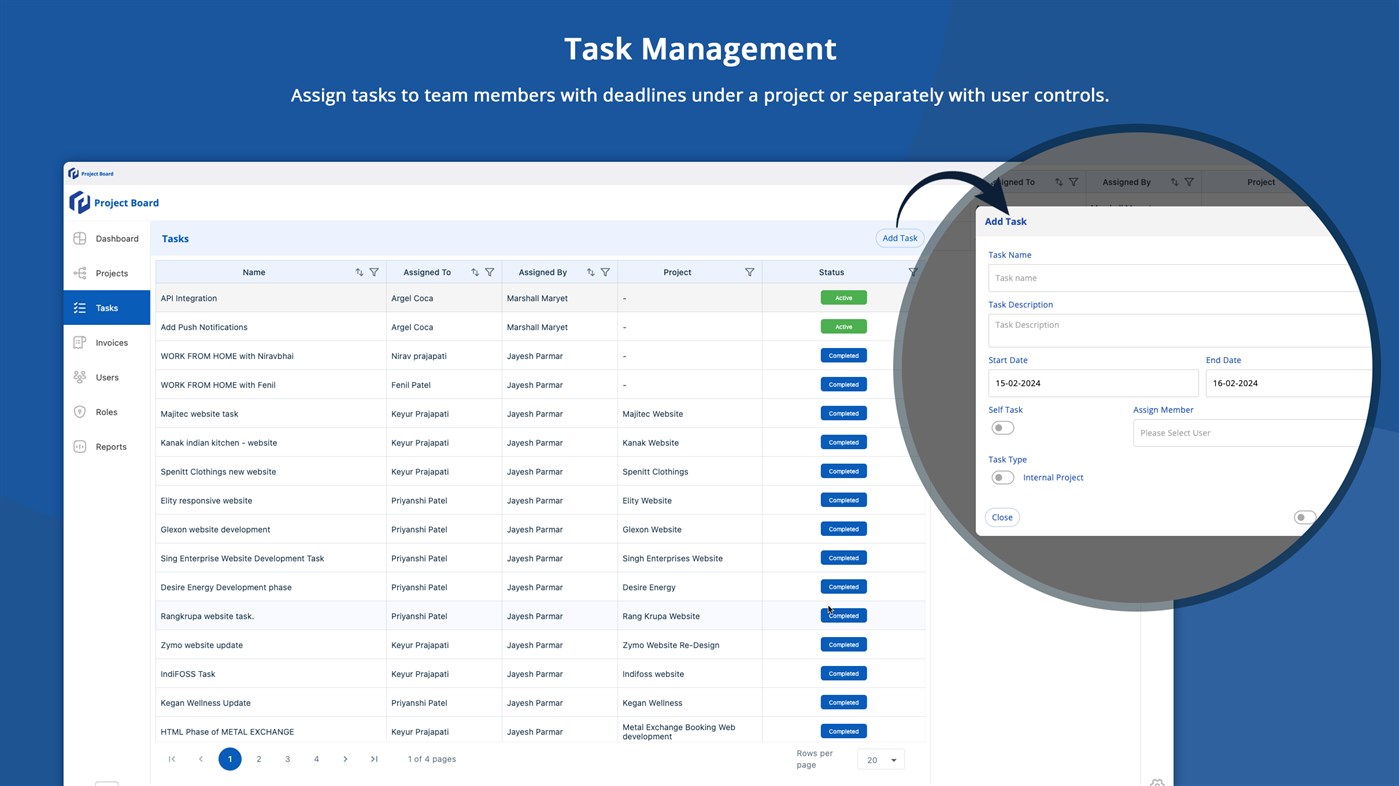Open the rows per page dropdown
The image size is (1399, 786).
tap(881, 760)
